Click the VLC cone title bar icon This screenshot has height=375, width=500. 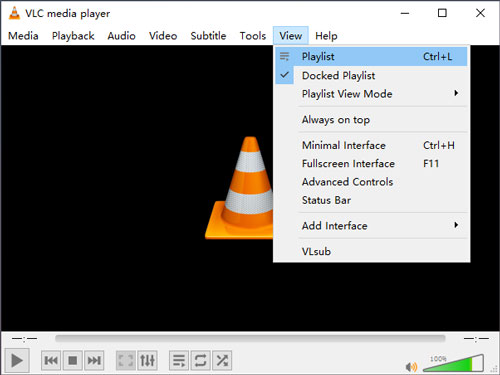14,13
